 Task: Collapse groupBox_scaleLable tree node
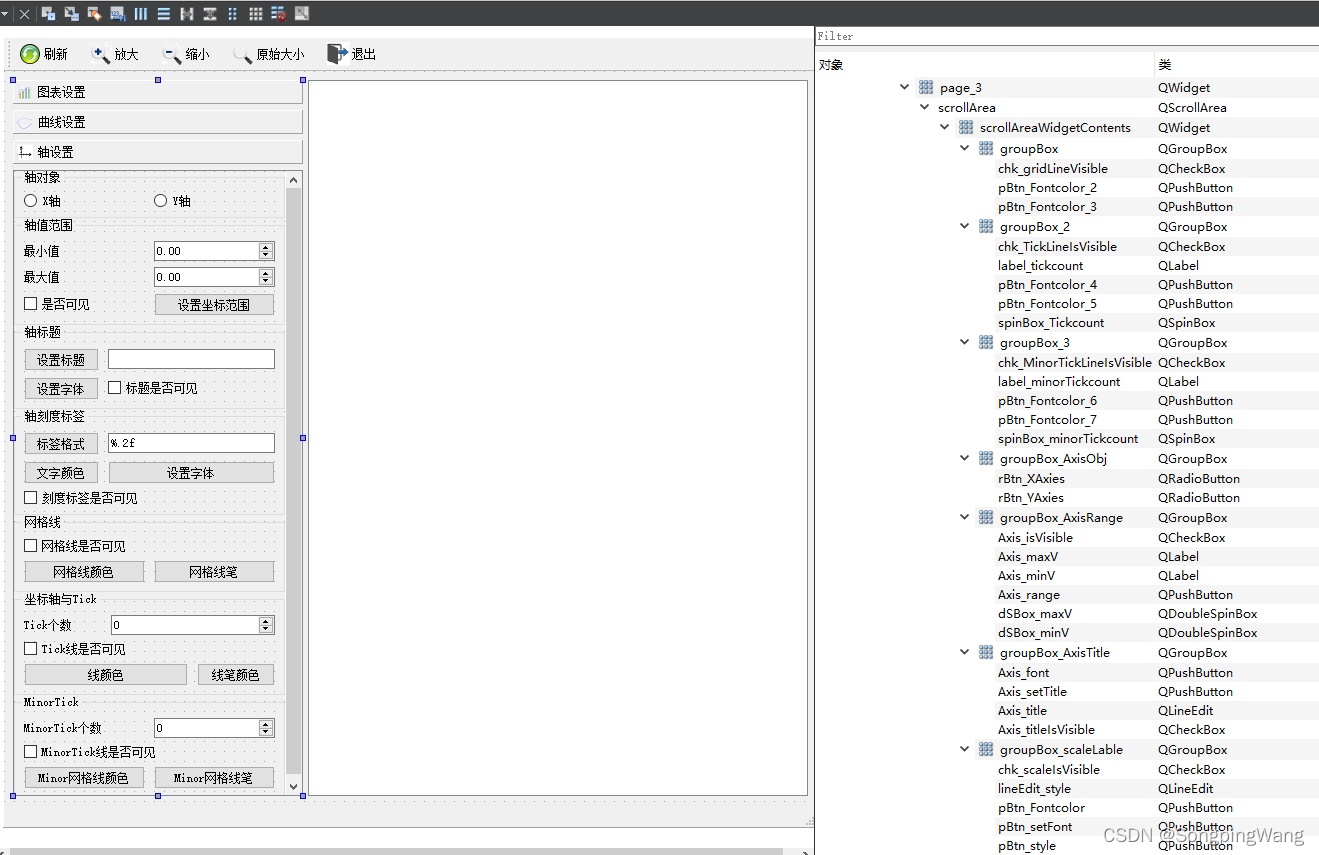(x=965, y=750)
